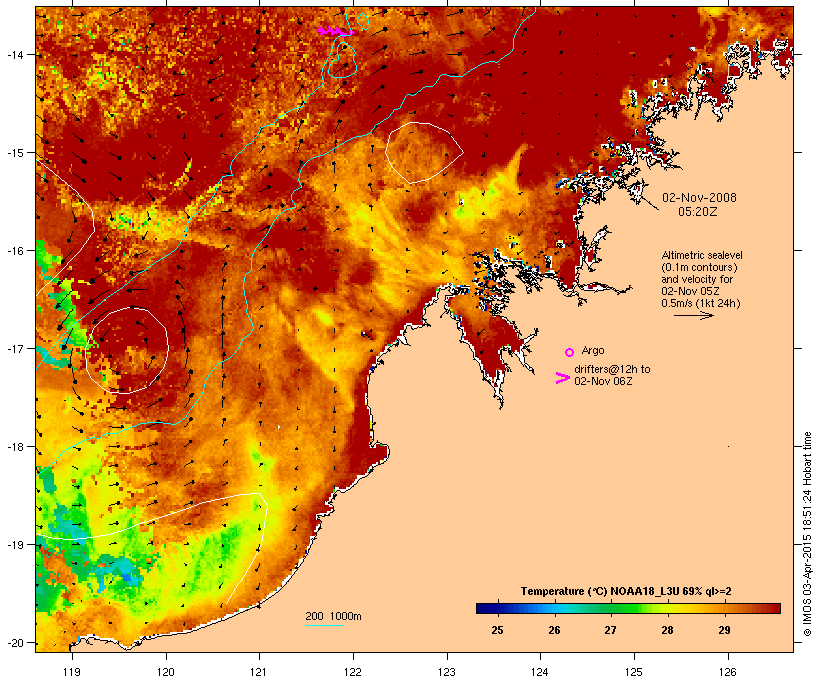The image size is (820, 680).
Task: Click the '0.5m/s (1kt 24h)' text
Action: pos(701,303)
